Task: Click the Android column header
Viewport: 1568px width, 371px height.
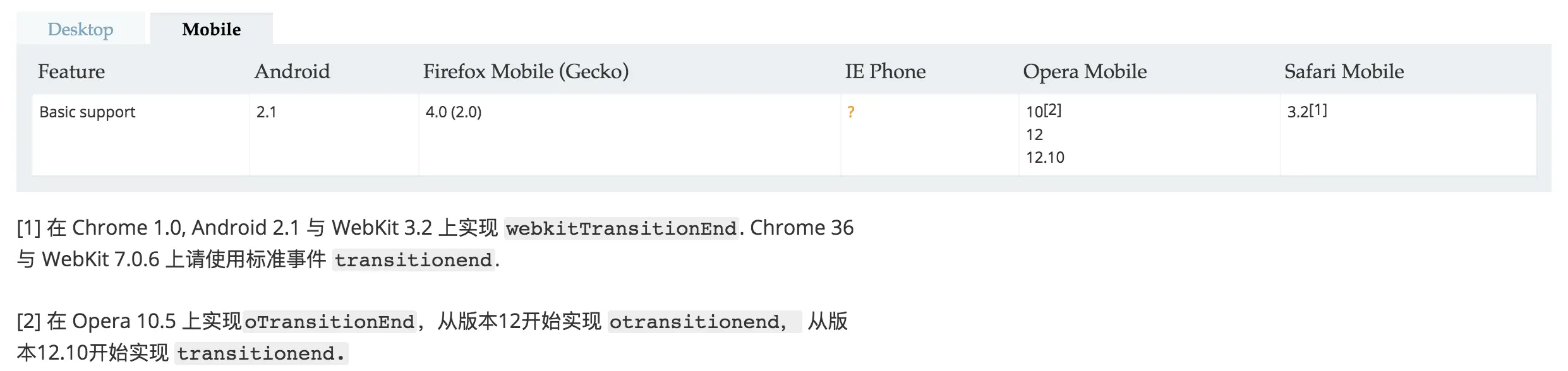Action: (x=292, y=71)
